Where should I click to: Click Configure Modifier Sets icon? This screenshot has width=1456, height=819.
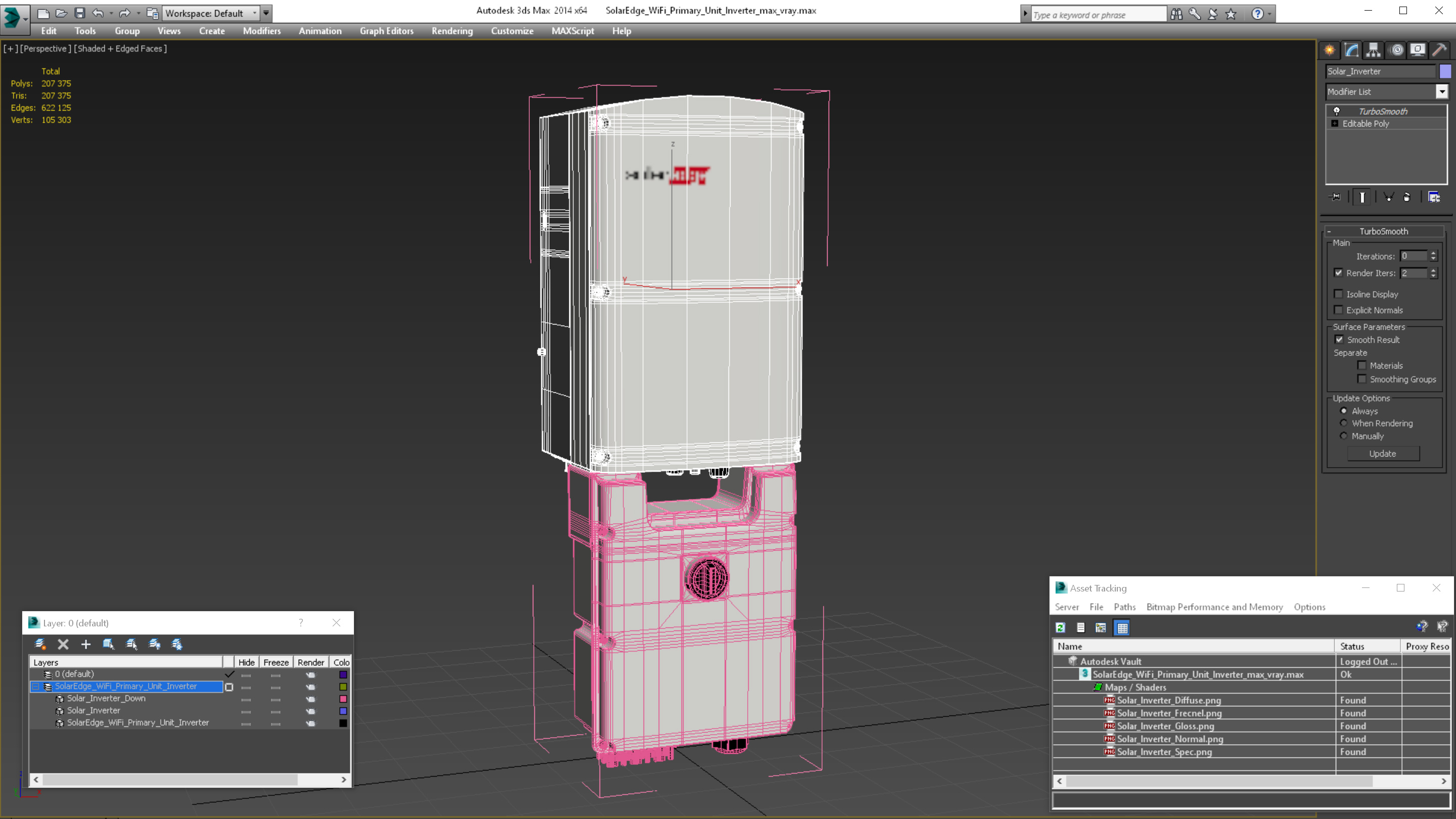(x=1434, y=197)
